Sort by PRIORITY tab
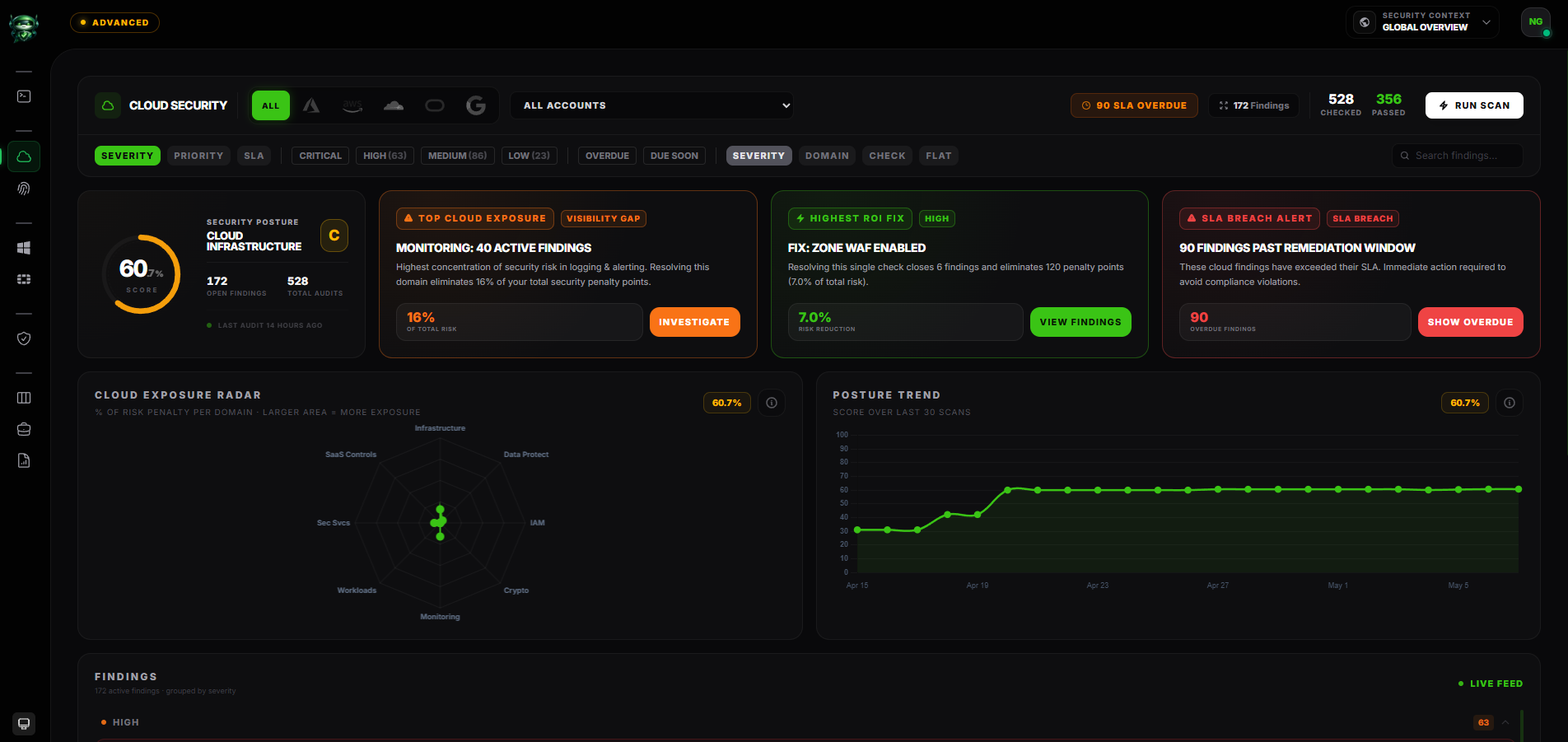The height and width of the screenshot is (742, 1568). [198, 156]
